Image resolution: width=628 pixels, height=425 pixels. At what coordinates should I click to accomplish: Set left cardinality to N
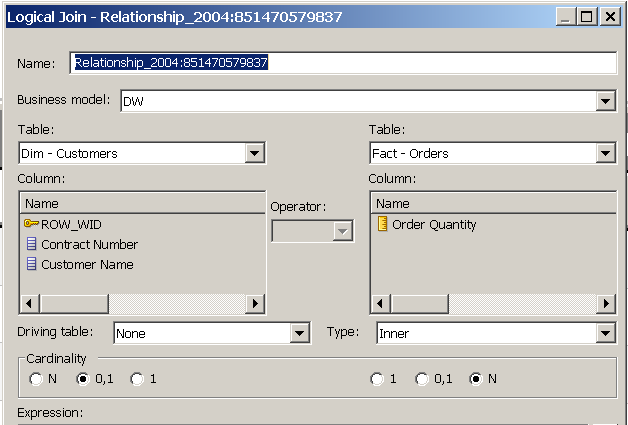(36, 379)
